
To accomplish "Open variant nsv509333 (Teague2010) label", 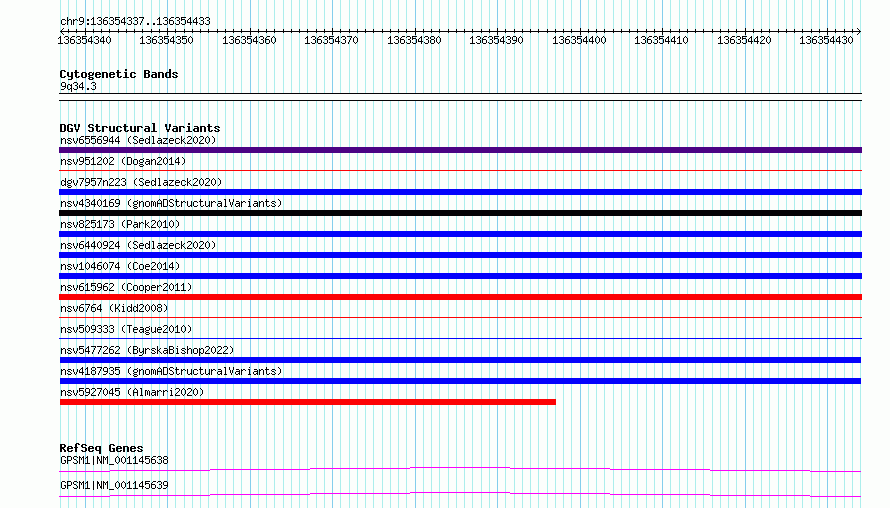I will (x=126, y=329).
